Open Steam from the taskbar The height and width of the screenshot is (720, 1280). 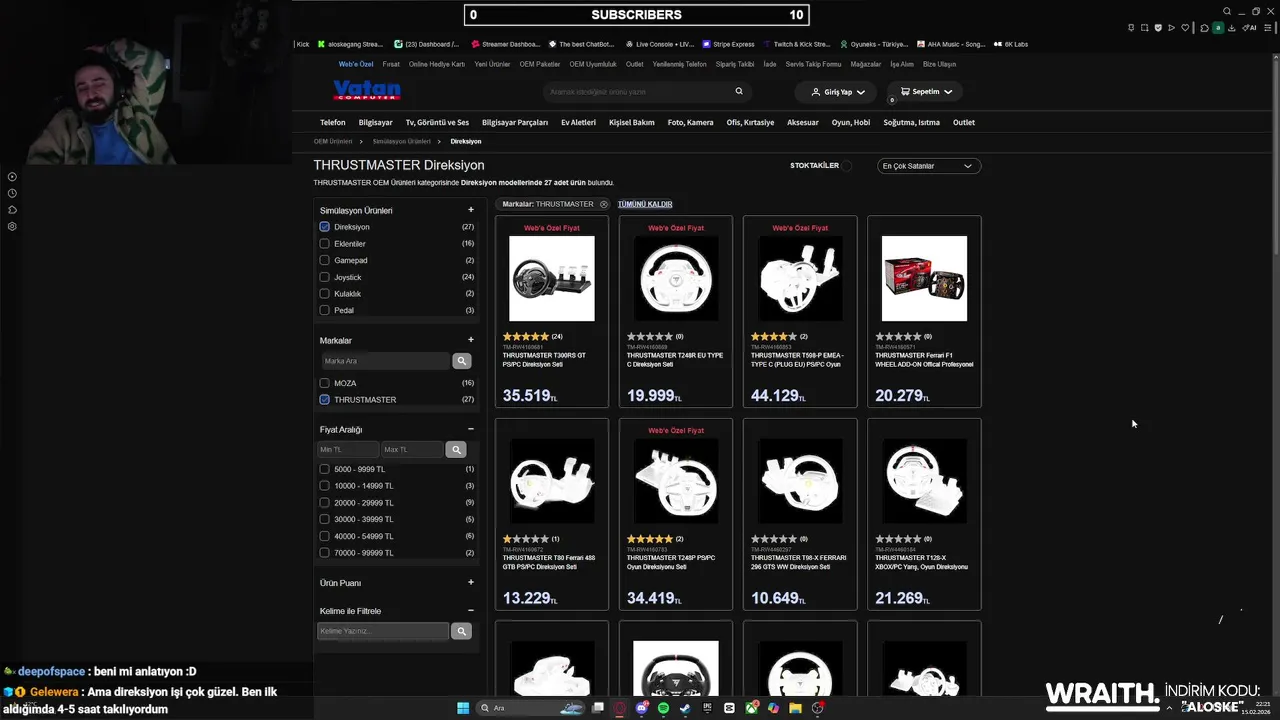click(x=685, y=708)
